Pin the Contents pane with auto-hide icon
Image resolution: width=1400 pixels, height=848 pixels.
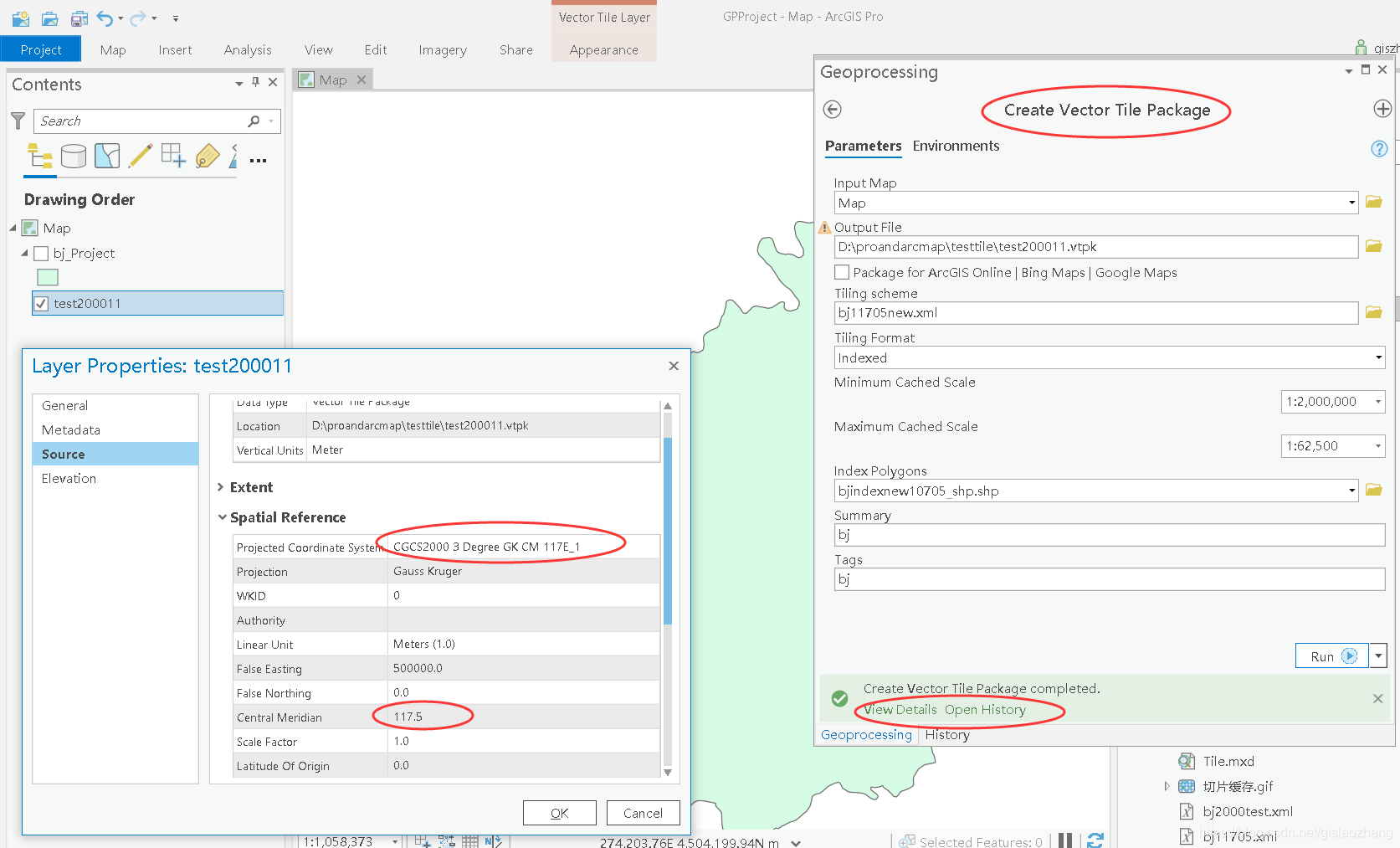click(x=255, y=82)
